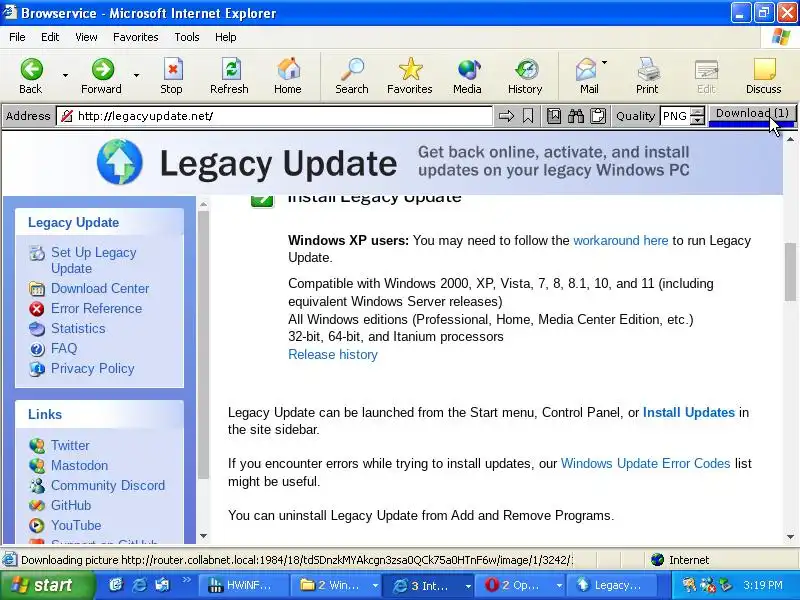Stop loading the page
800x600 pixels.
coord(172,77)
